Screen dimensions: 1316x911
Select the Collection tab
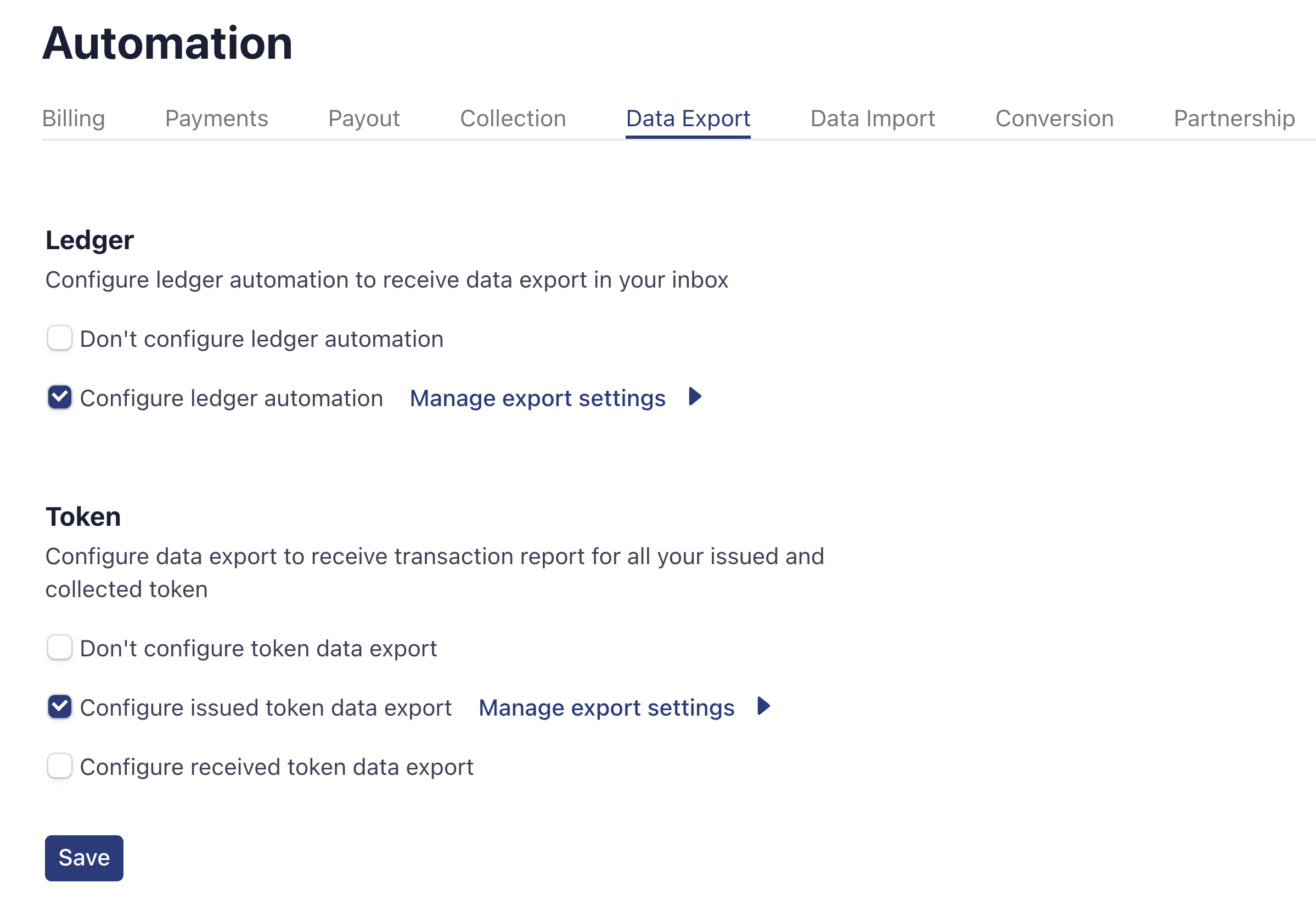[513, 119]
